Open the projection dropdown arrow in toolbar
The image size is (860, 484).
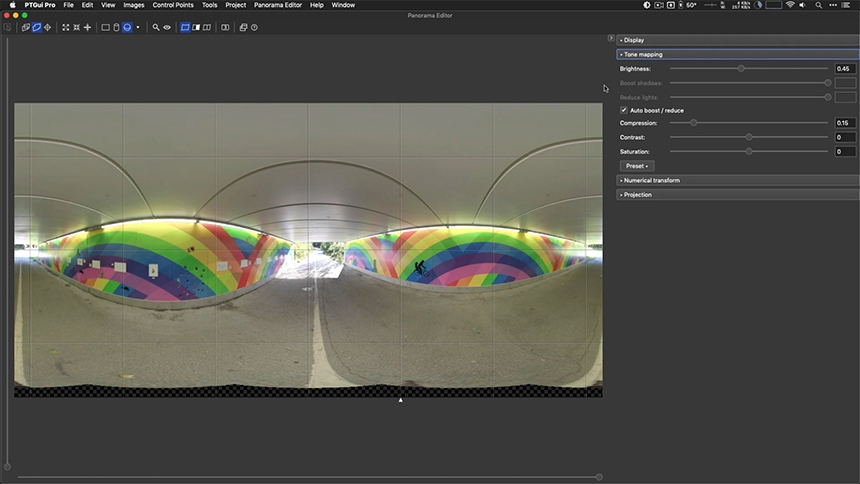(x=138, y=27)
